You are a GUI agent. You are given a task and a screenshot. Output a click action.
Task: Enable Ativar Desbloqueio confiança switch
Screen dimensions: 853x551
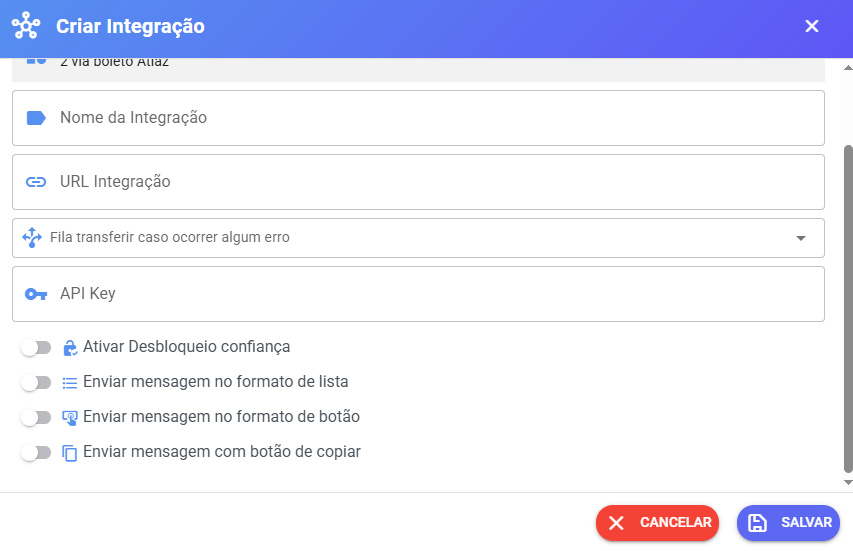[x=36, y=348]
